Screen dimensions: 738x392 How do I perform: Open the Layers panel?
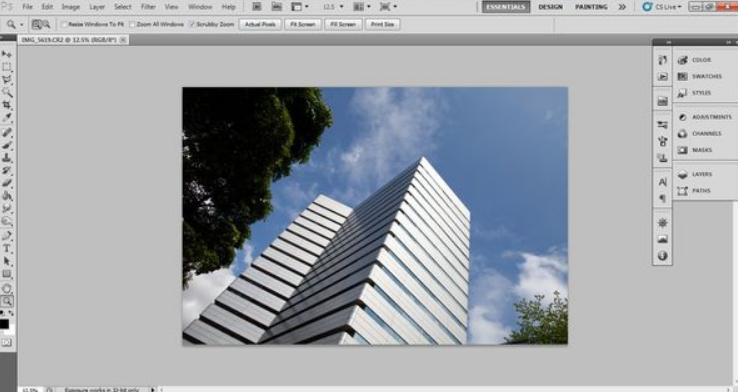(x=695, y=174)
